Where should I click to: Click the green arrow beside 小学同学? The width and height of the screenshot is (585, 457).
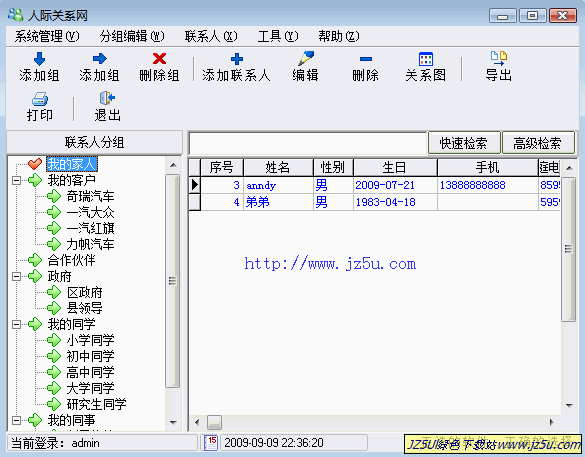pyautogui.click(x=54, y=340)
